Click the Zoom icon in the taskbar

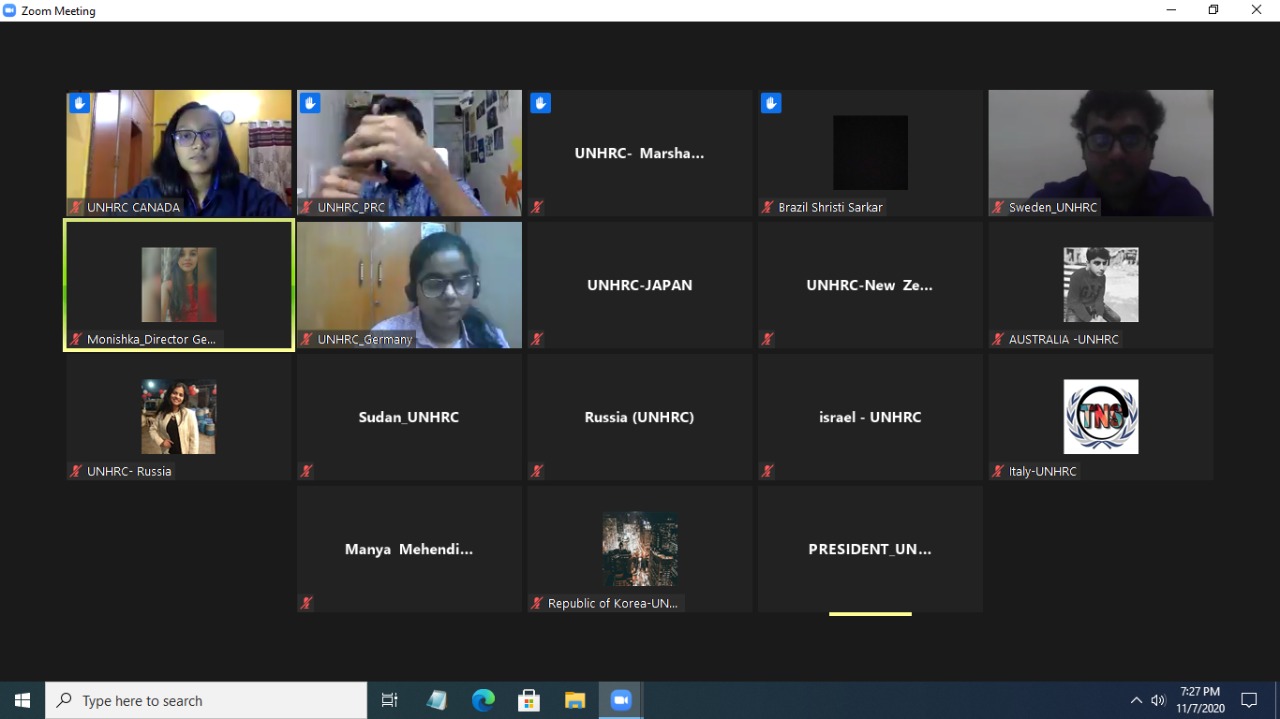[x=621, y=700]
